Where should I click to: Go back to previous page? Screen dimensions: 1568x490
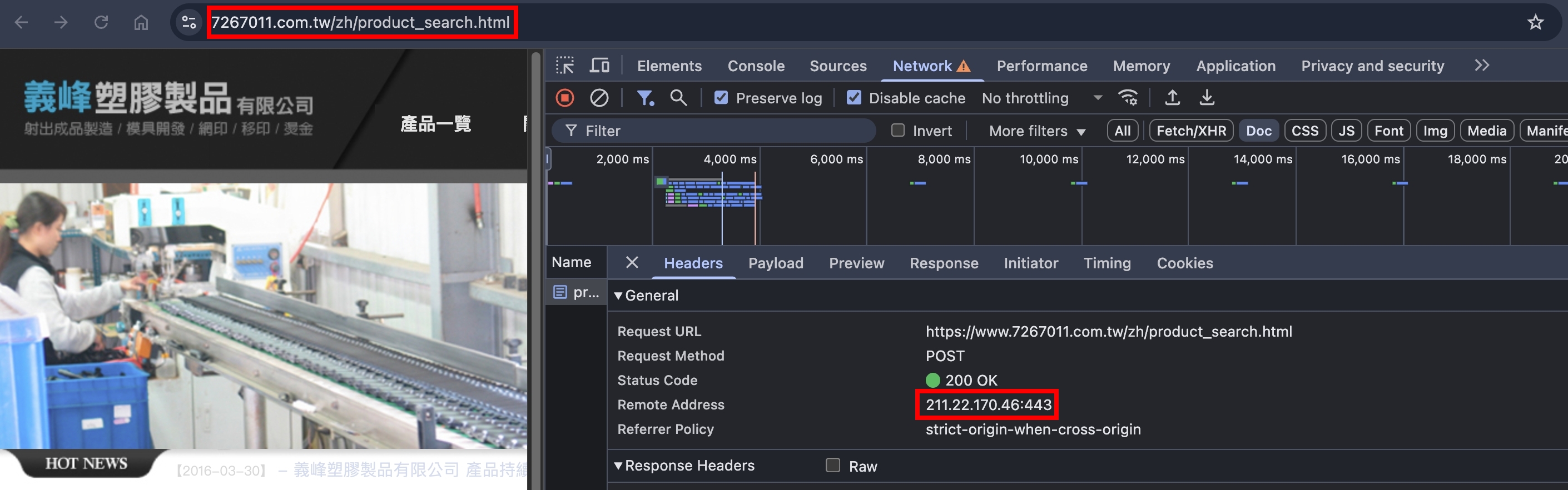[22, 22]
